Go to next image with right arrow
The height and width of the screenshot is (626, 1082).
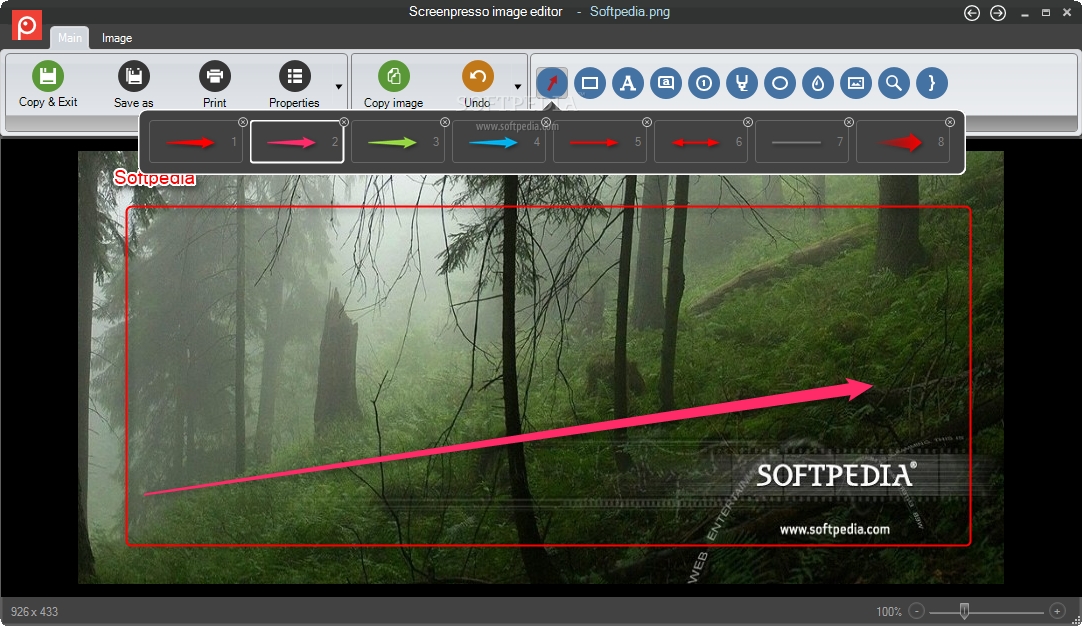coord(998,13)
